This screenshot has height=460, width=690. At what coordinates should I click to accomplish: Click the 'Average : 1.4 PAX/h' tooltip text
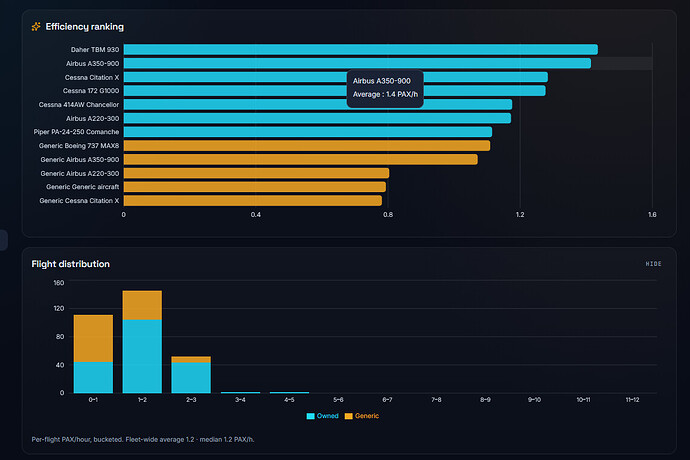point(385,94)
